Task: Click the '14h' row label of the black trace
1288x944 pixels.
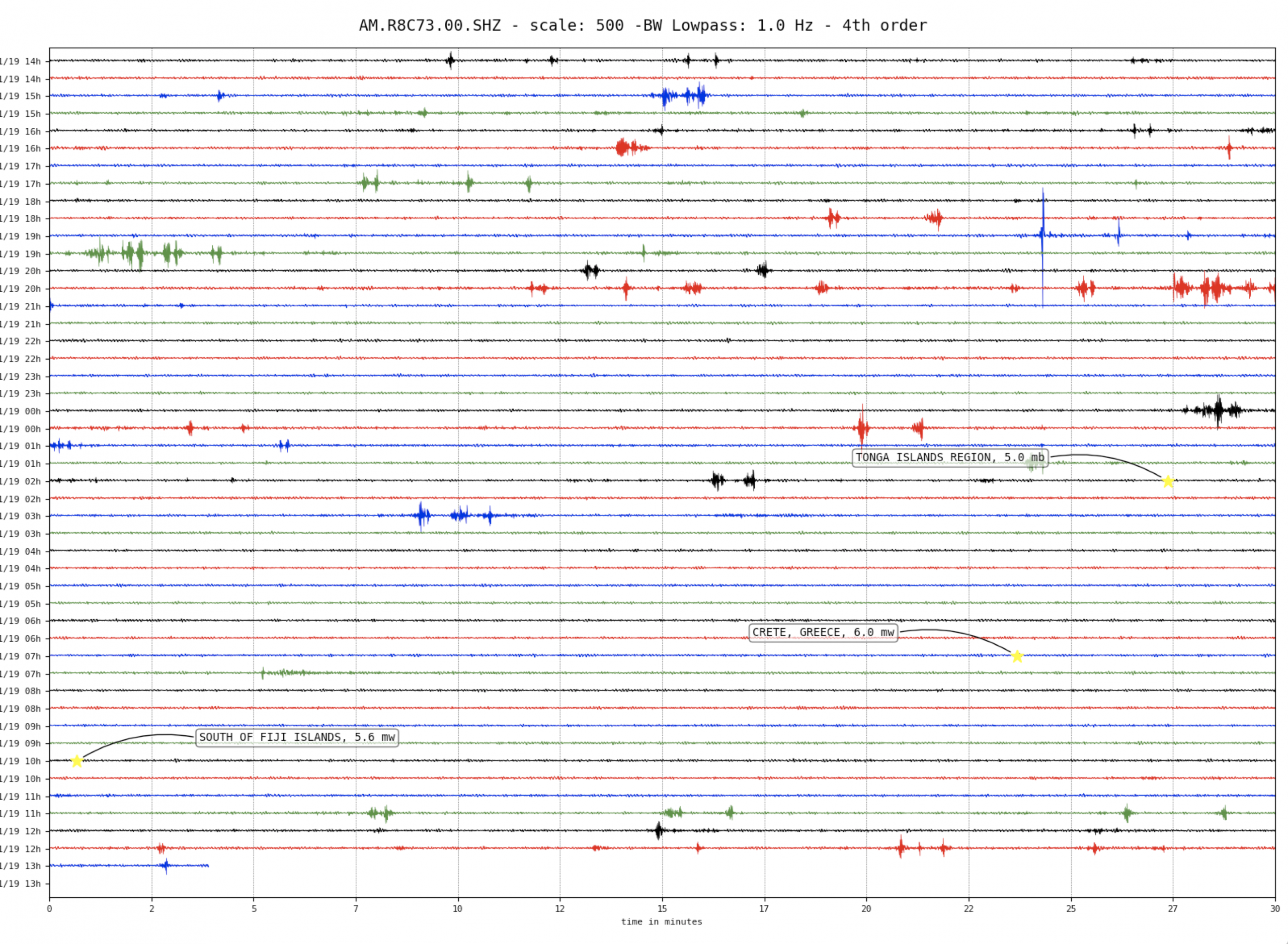Action: click(21, 61)
